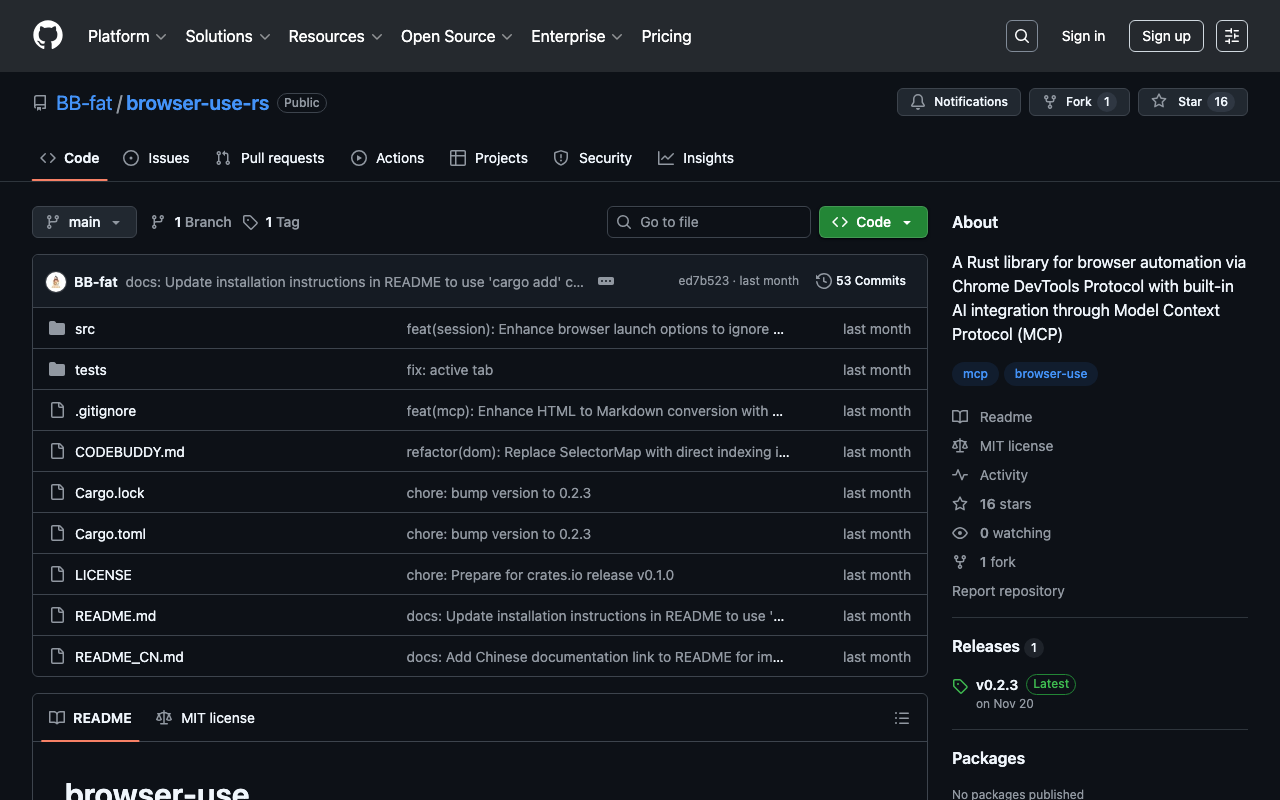Screen dimensions: 1280x800
Task: Select the mcp topic tag
Action: coord(975,374)
